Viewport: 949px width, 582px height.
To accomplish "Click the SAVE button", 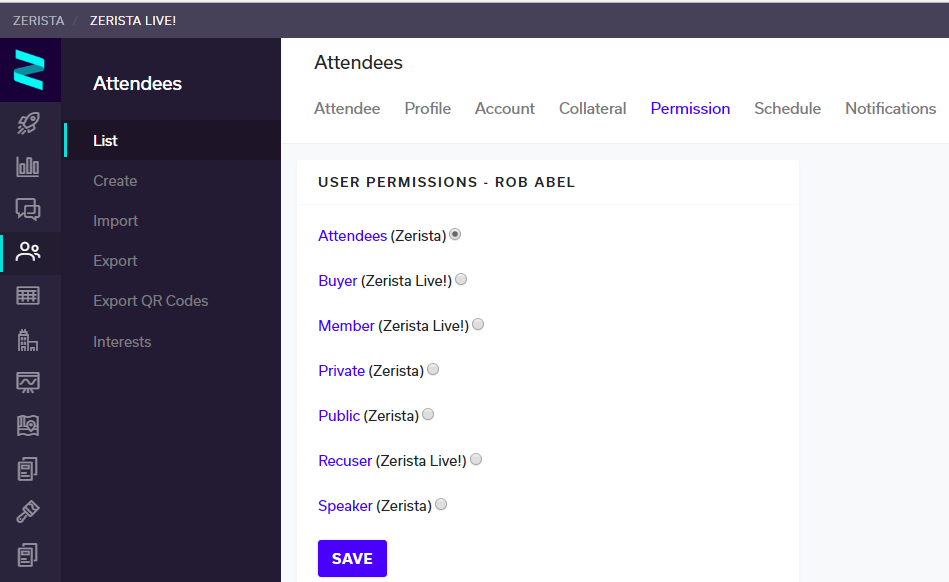I will 352,558.
